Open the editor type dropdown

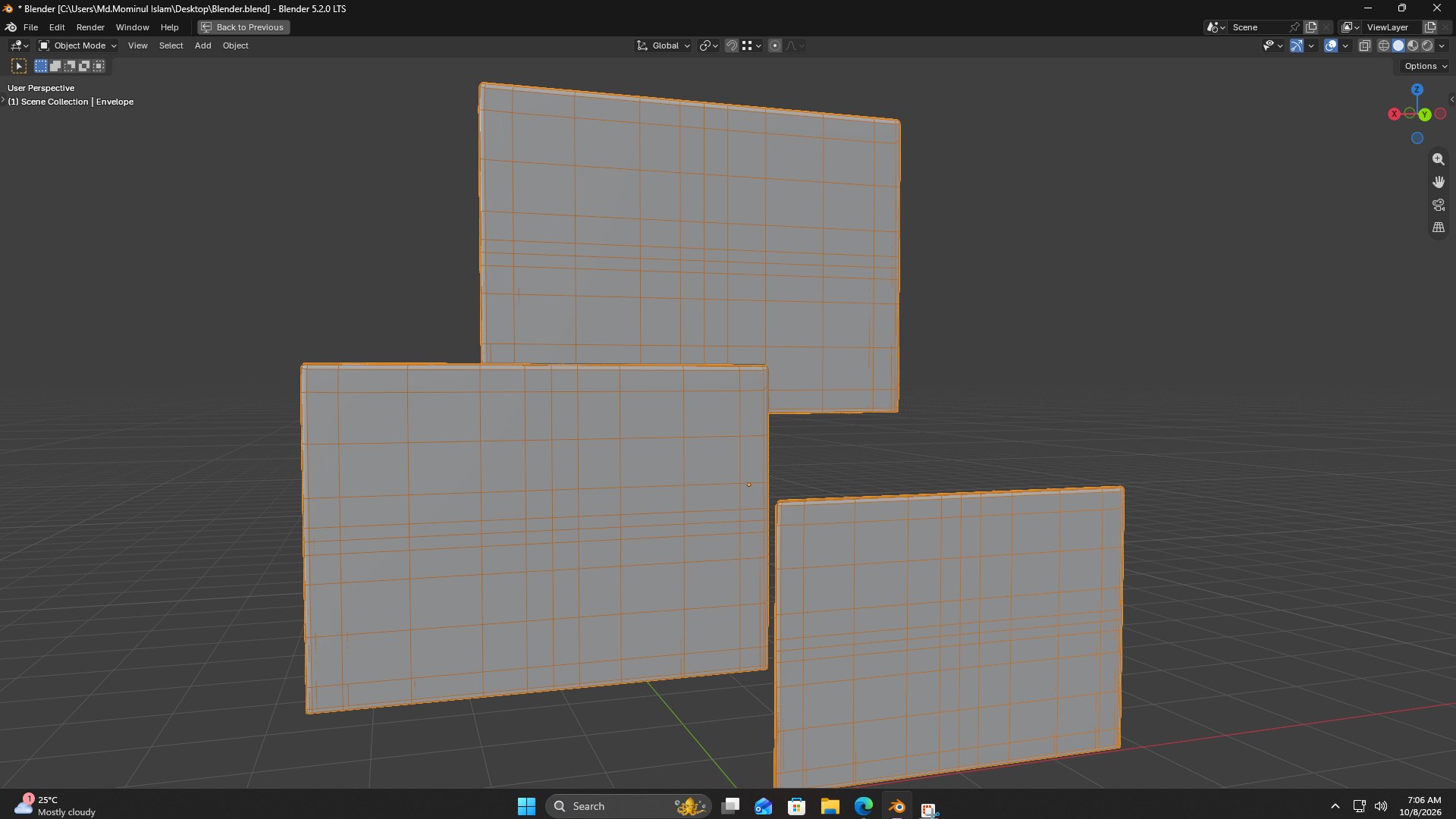[x=19, y=45]
